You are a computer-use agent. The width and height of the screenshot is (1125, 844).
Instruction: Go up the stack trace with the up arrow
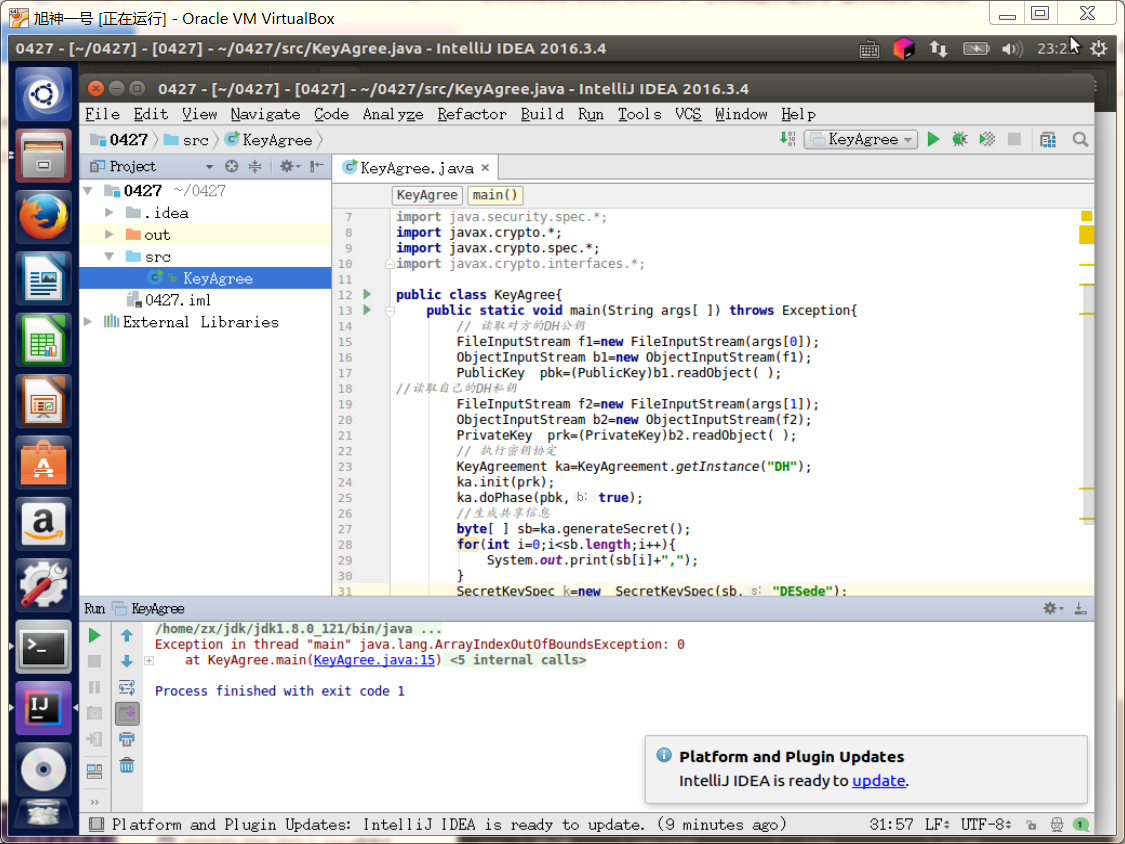point(127,635)
